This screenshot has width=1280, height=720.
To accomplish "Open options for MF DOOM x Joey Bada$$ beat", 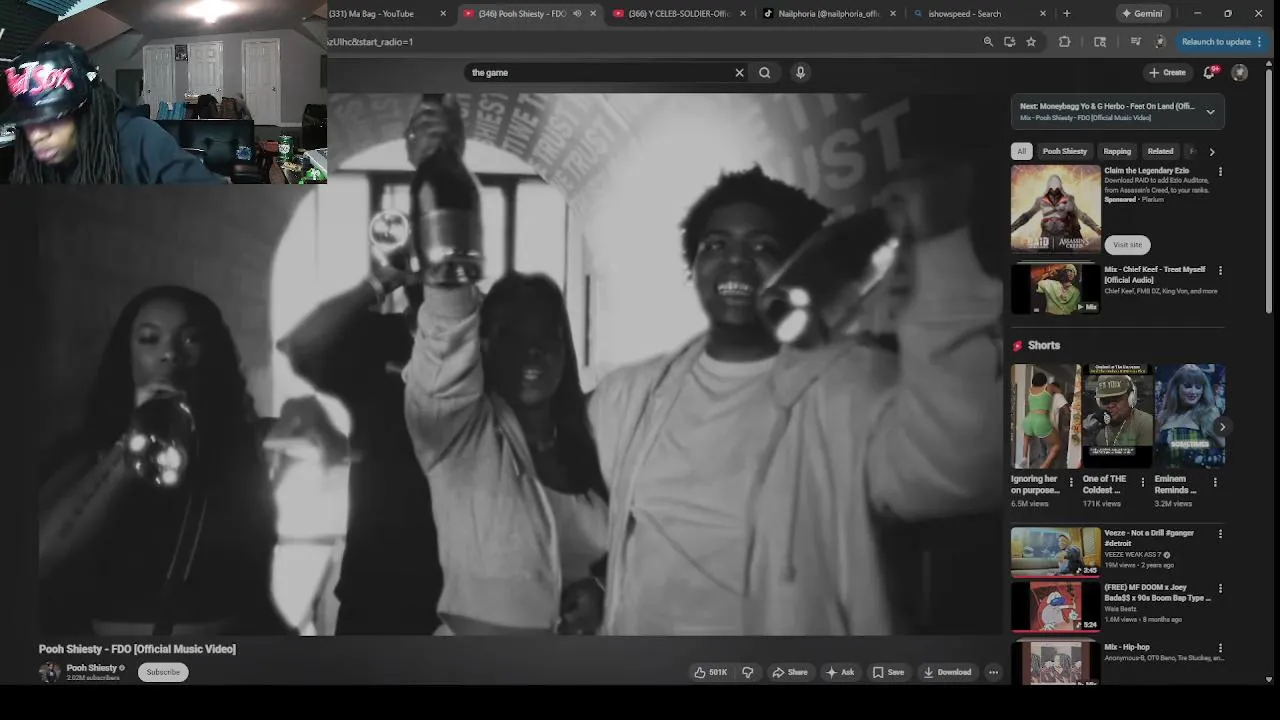I will pos(1220,589).
